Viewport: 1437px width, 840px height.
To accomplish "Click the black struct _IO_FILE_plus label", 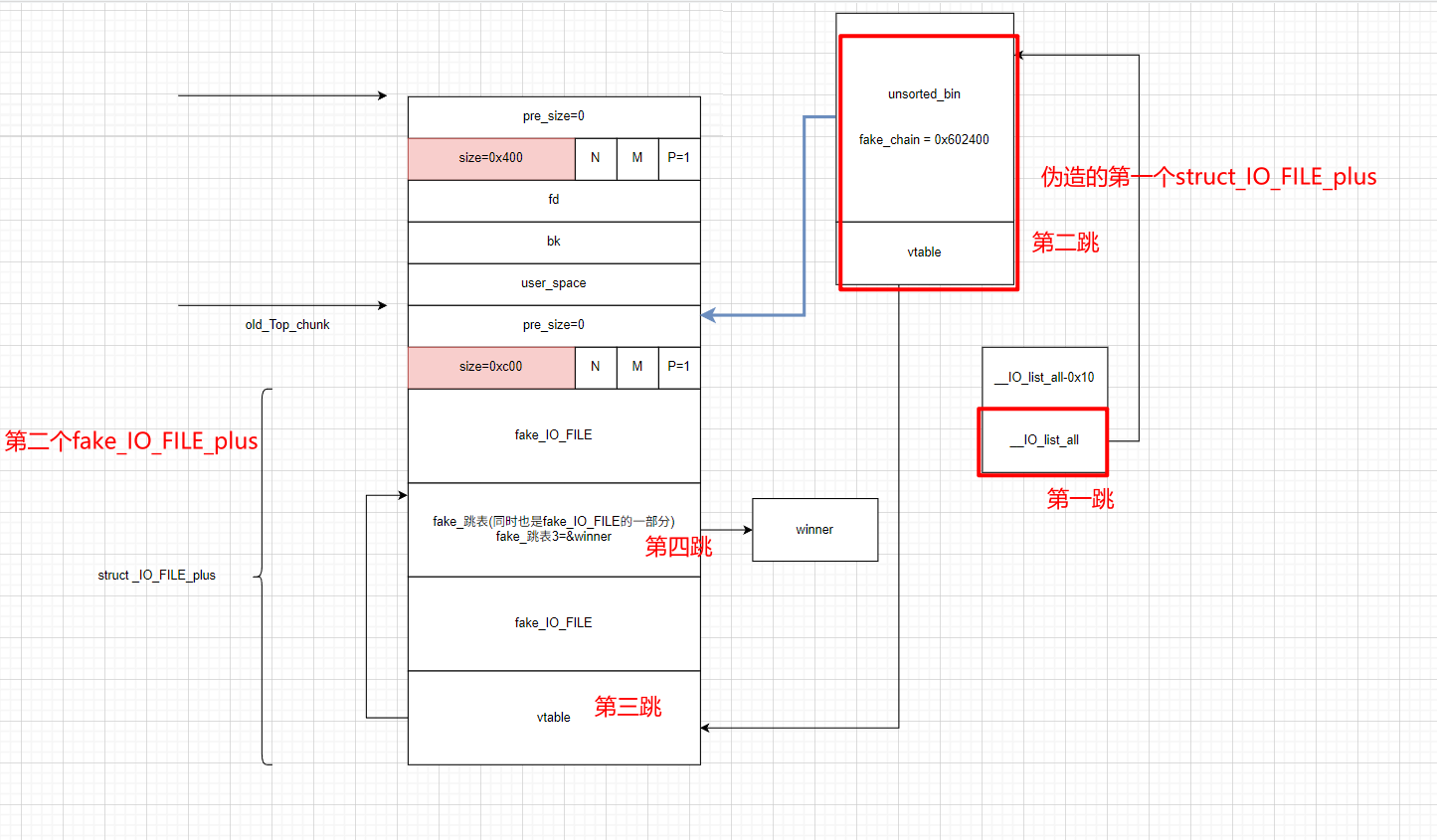I will pos(156,576).
